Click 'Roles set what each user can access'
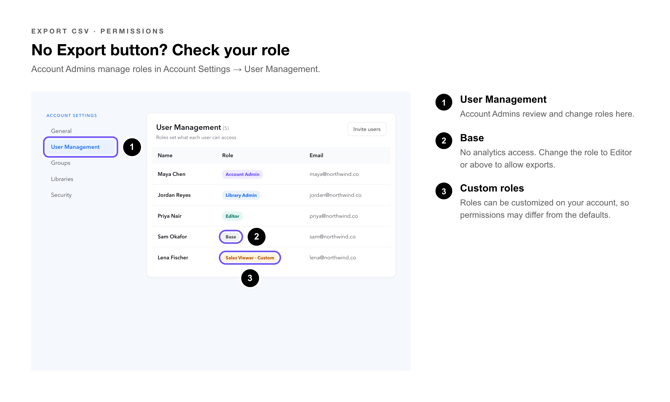The image size is (670, 402). (196, 138)
